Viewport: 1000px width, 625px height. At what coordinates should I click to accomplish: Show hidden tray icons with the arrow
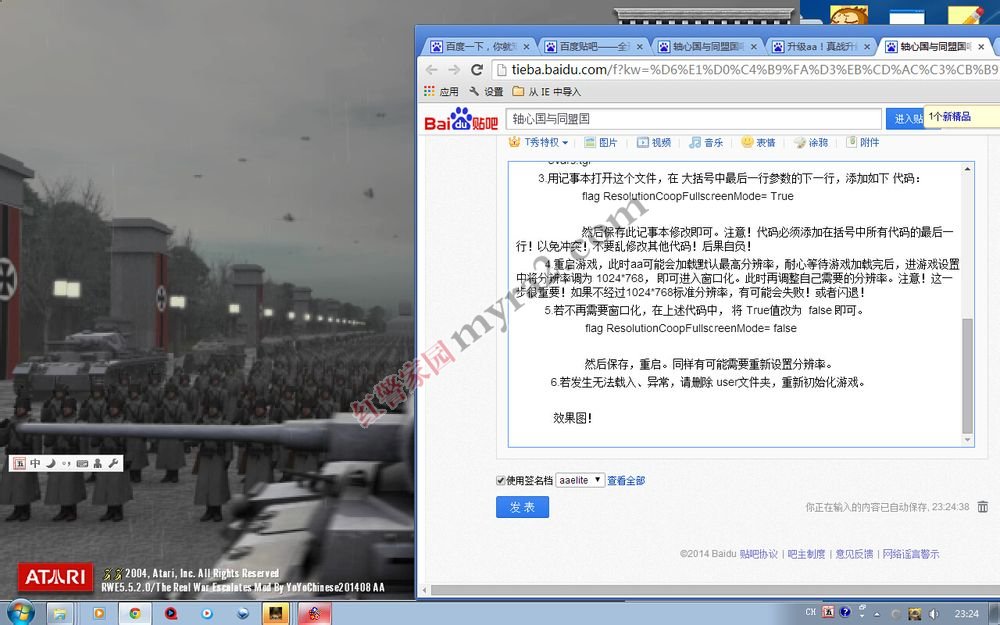877,614
